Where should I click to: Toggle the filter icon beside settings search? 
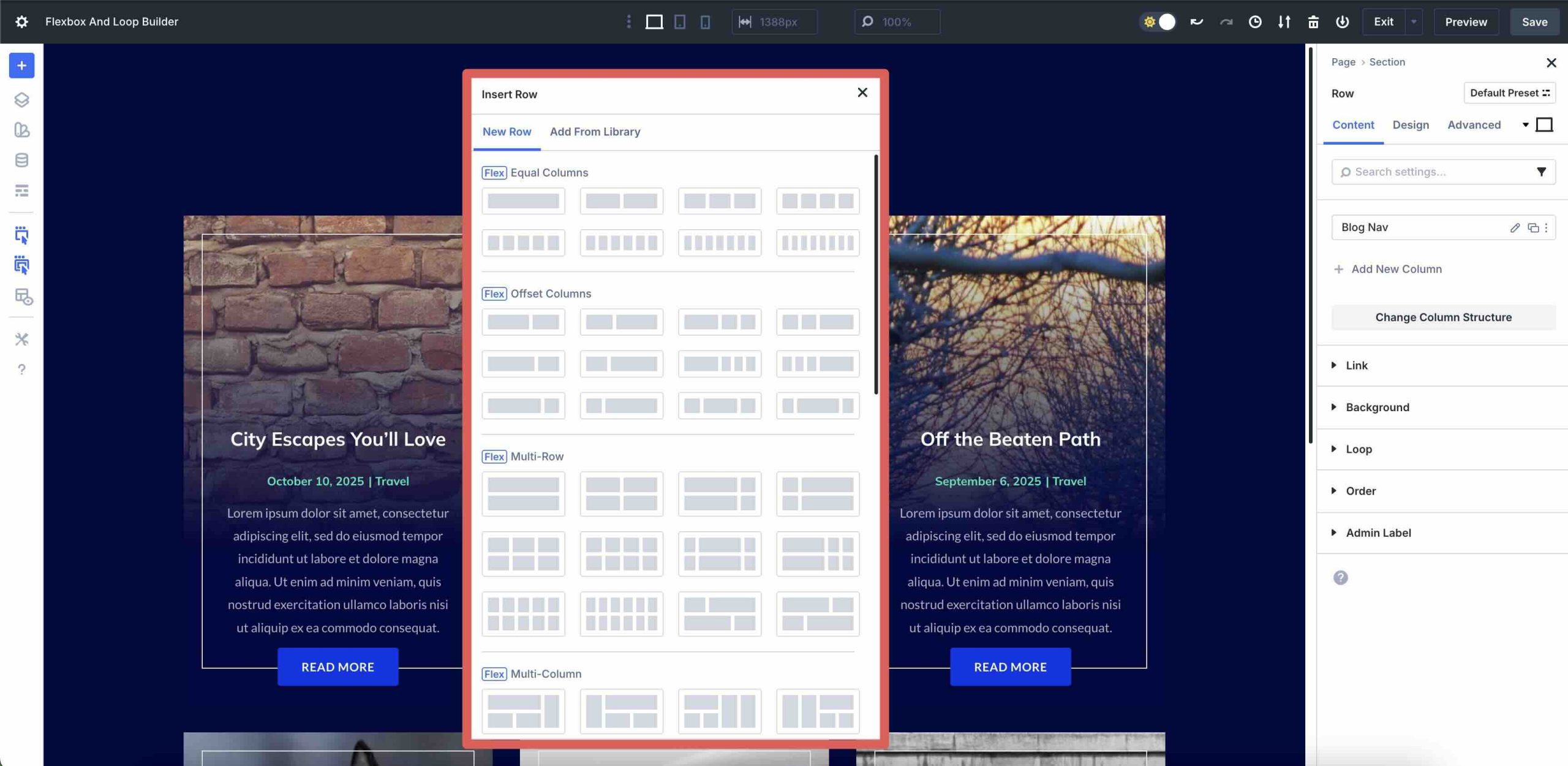pyautogui.click(x=1542, y=172)
